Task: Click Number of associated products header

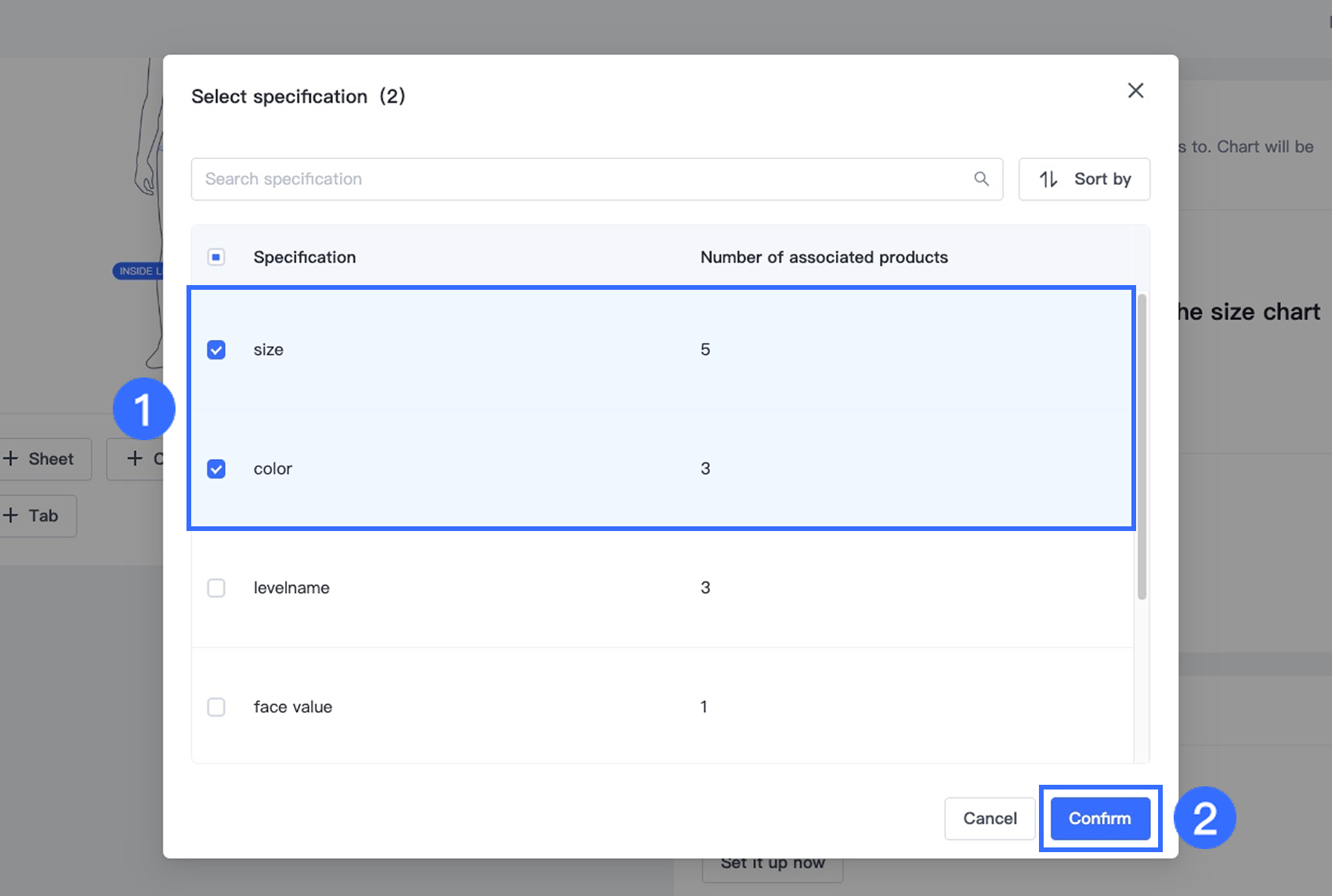Action: point(823,258)
